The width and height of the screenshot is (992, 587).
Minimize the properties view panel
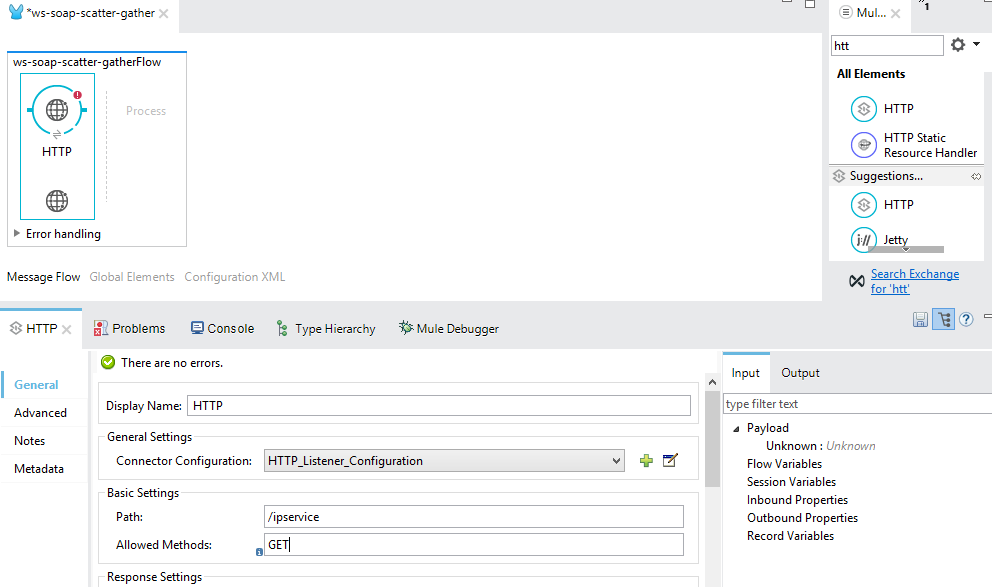(988, 316)
